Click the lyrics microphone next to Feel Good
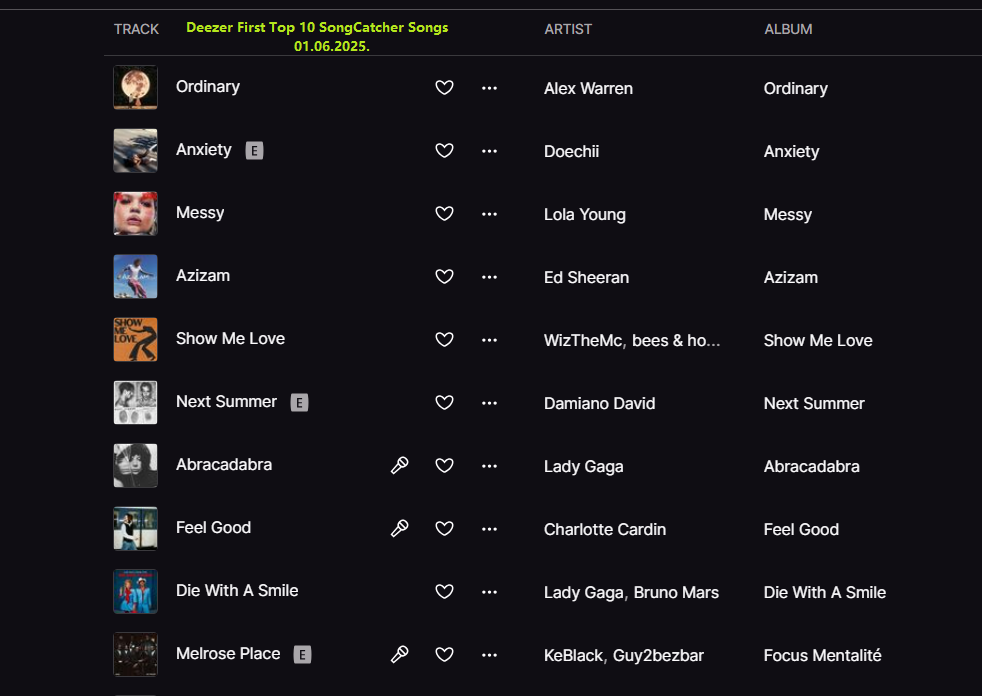This screenshot has width=982, height=696. click(399, 528)
